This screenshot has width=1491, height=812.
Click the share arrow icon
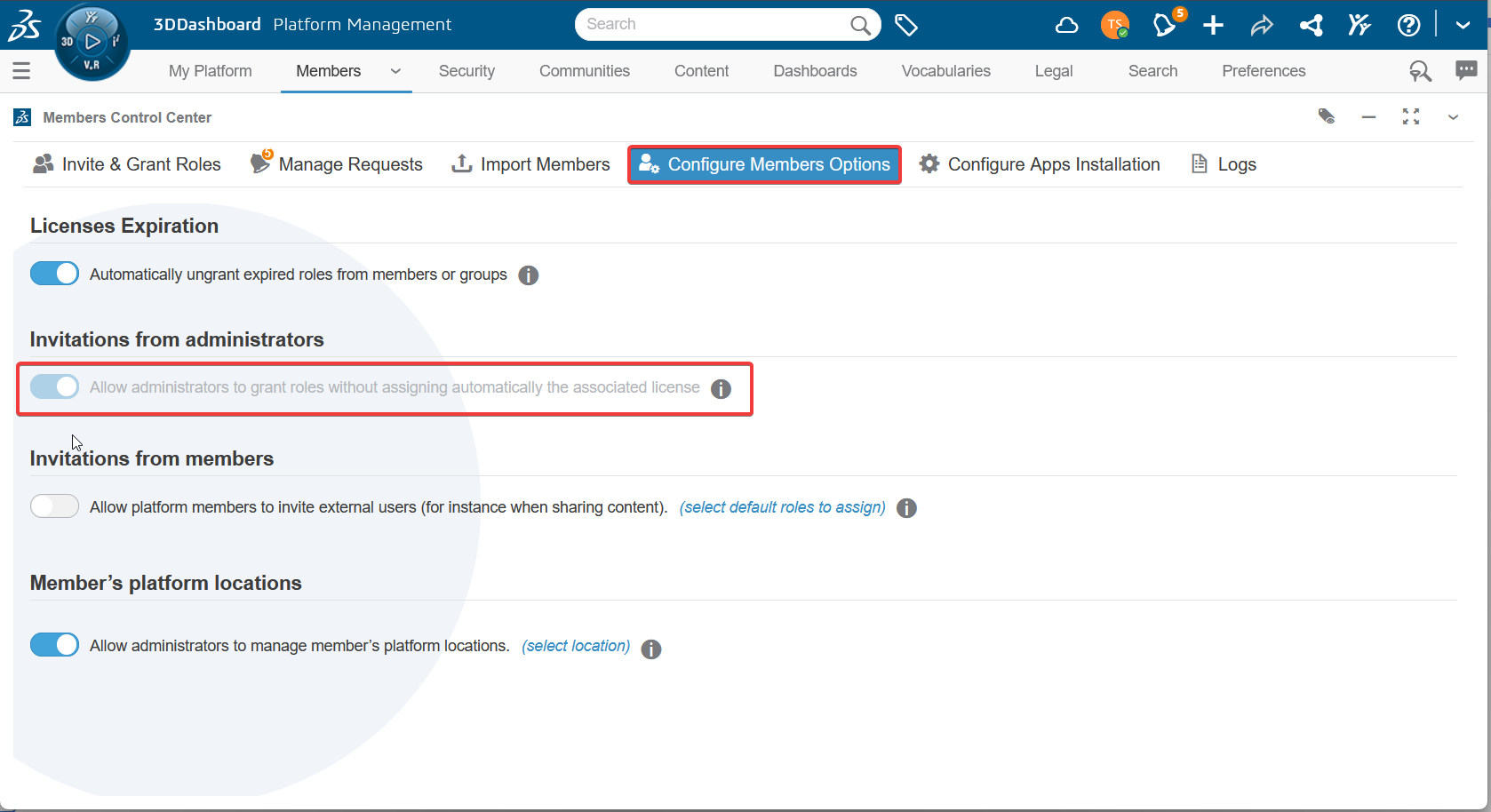[x=1262, y=26]
